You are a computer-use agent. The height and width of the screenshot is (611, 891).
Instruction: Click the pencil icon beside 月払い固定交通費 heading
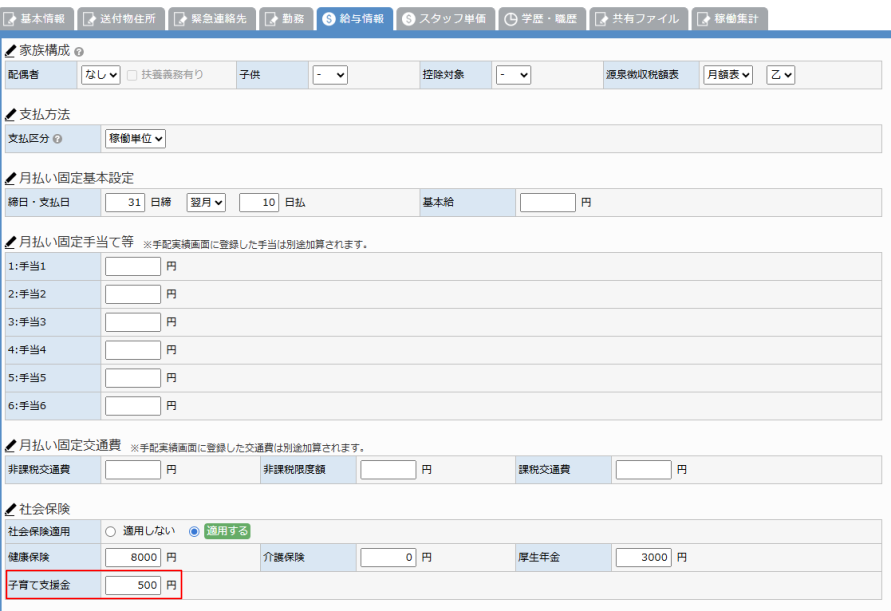(x=10, y=445)
